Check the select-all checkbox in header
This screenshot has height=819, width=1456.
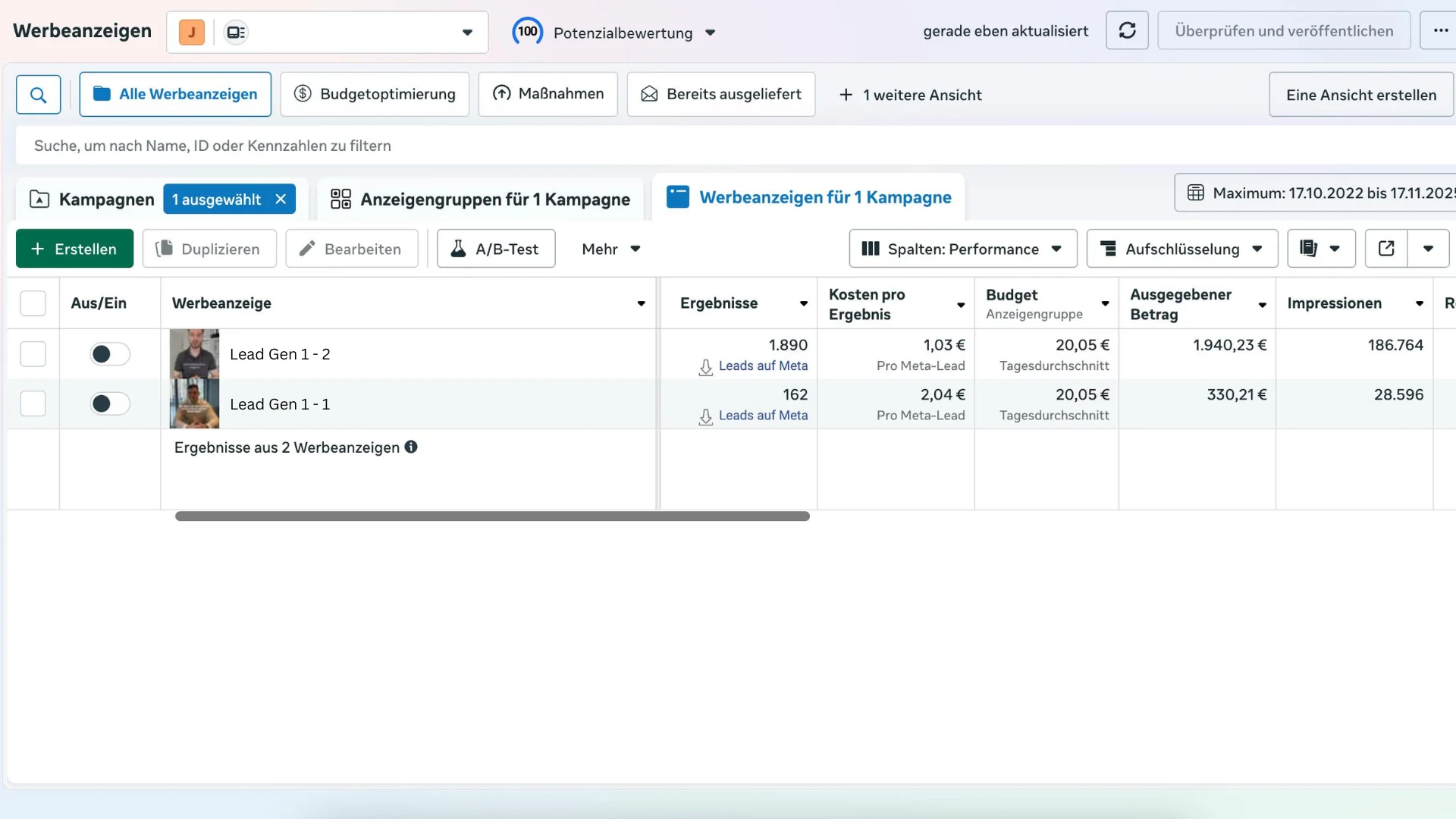(x=33, y=303)
